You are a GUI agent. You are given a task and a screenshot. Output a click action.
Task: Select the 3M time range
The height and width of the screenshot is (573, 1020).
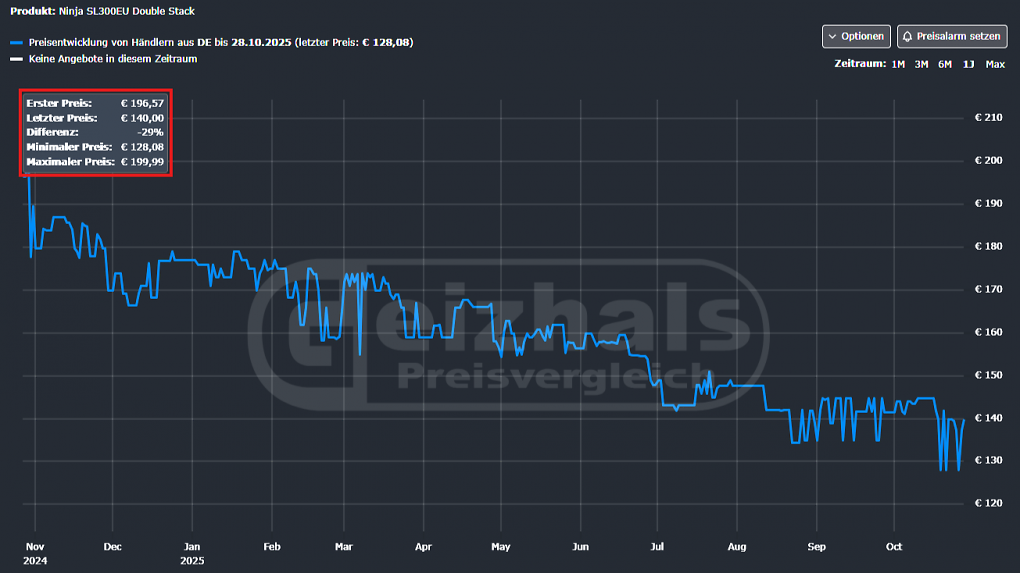921,64
